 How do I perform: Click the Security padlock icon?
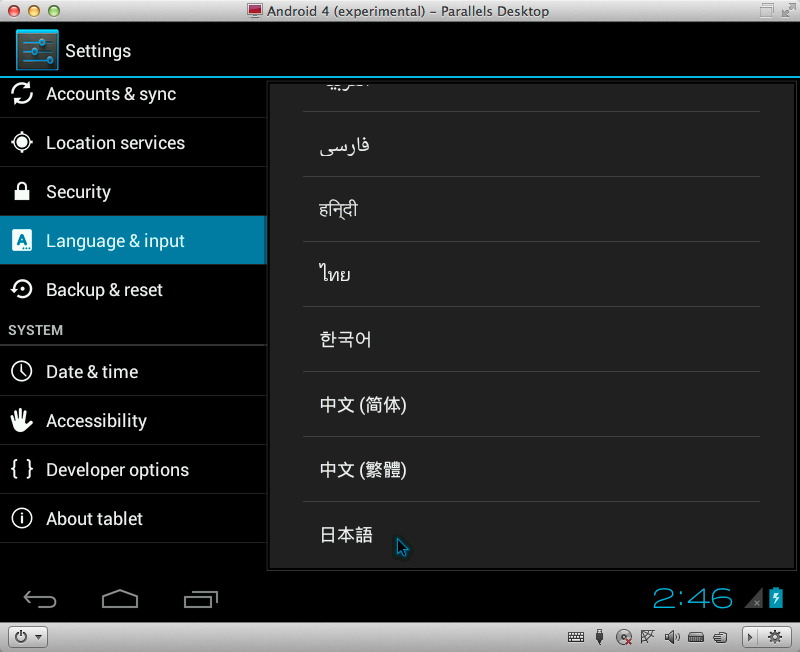pyautogui.click(x=22, y=191)
